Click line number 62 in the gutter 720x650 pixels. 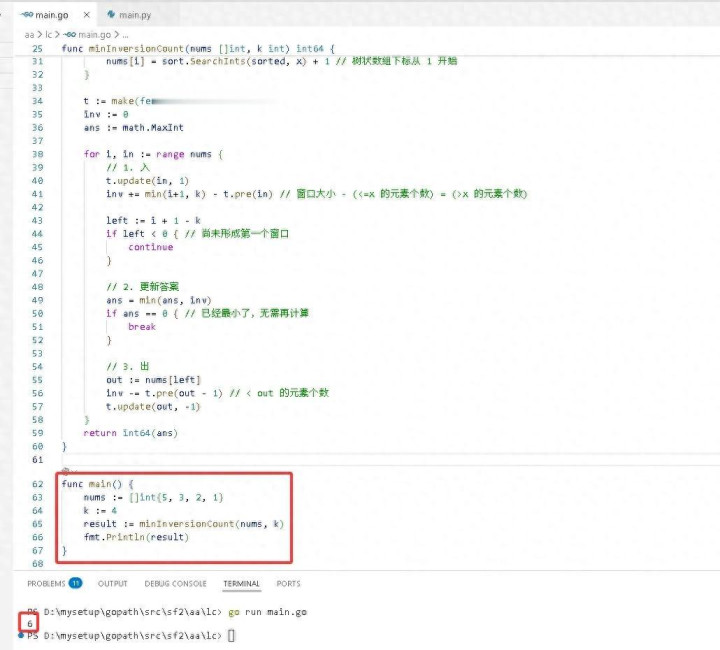point(38,484)
